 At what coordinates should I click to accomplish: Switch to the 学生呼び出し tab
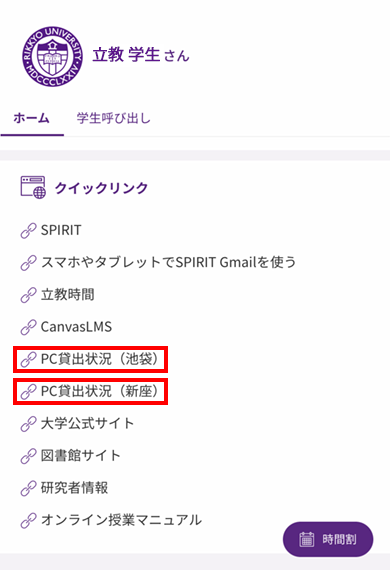113,119
